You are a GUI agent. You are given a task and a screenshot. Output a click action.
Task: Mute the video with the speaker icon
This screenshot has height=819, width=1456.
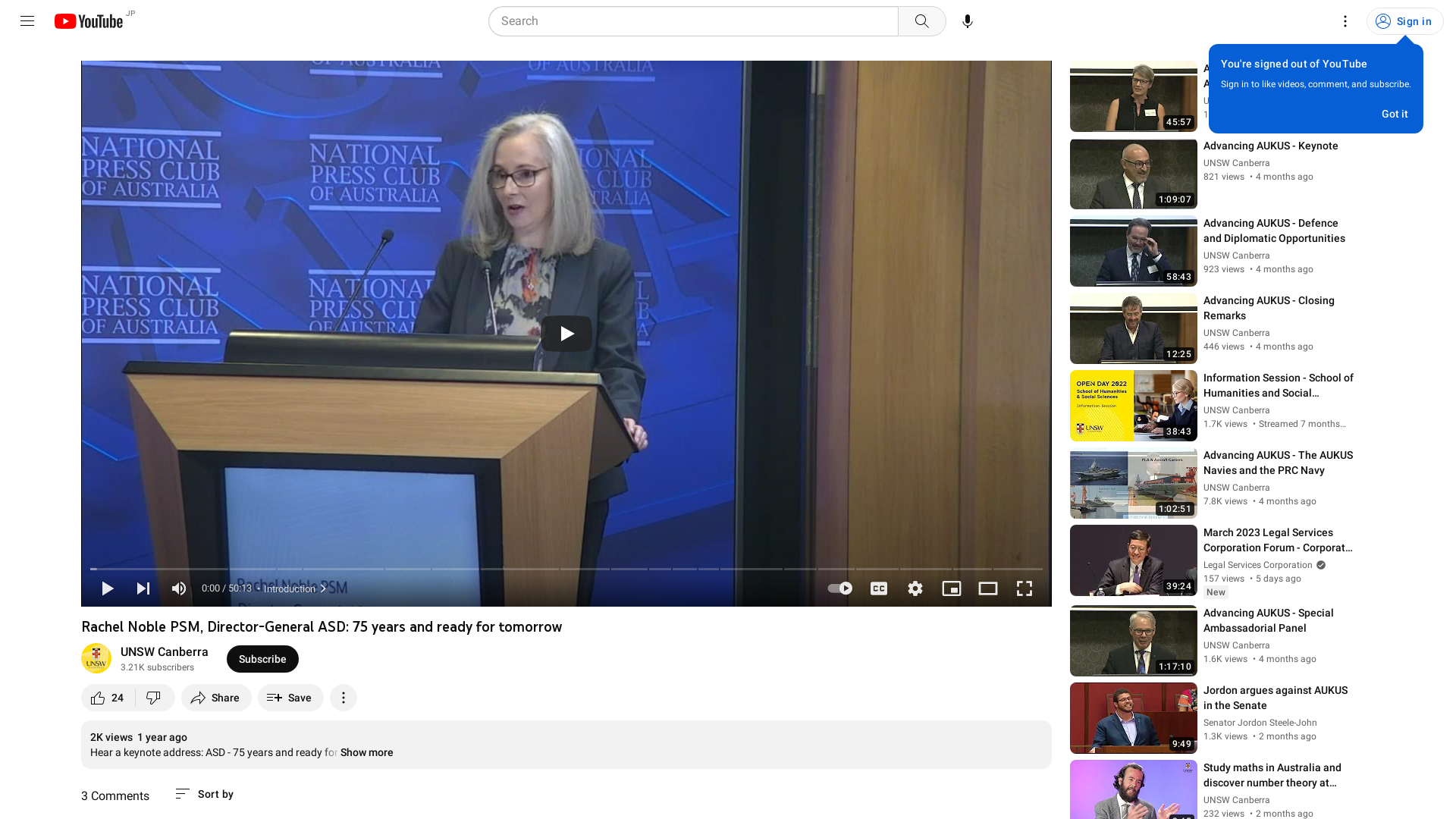pos(179,588)
